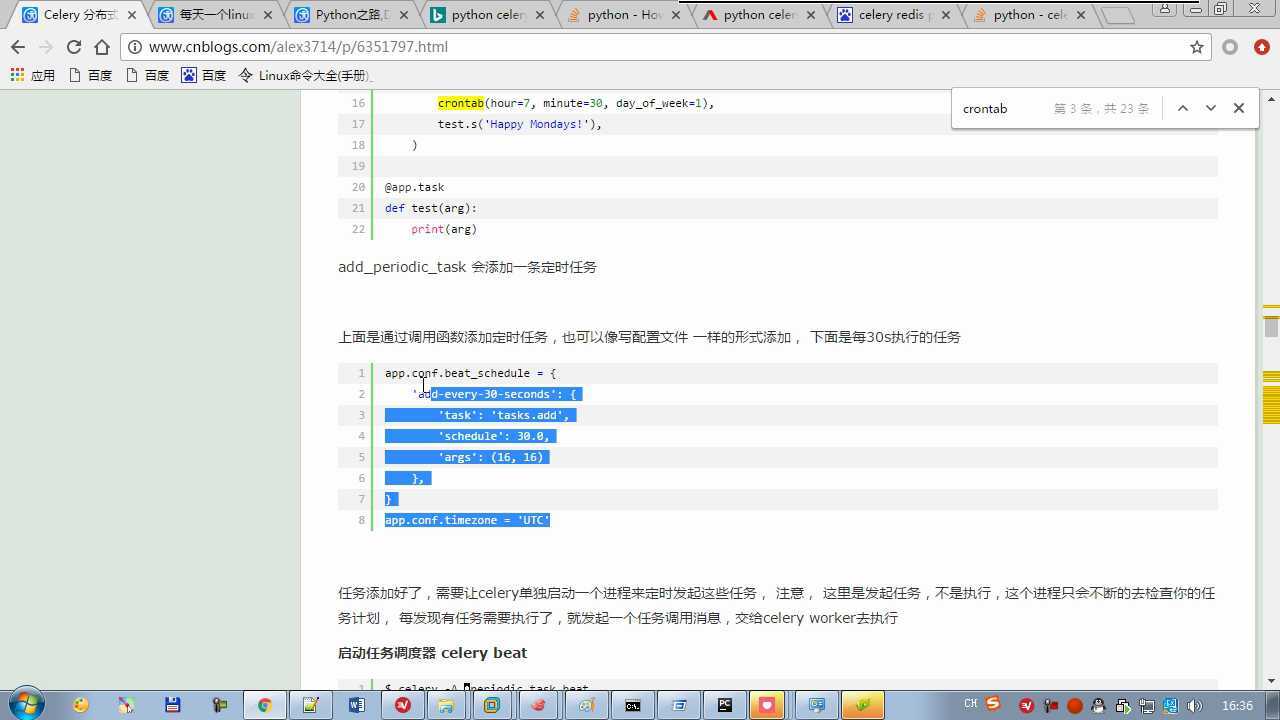
Task: Reload the current page
Action: click(73, 47)
